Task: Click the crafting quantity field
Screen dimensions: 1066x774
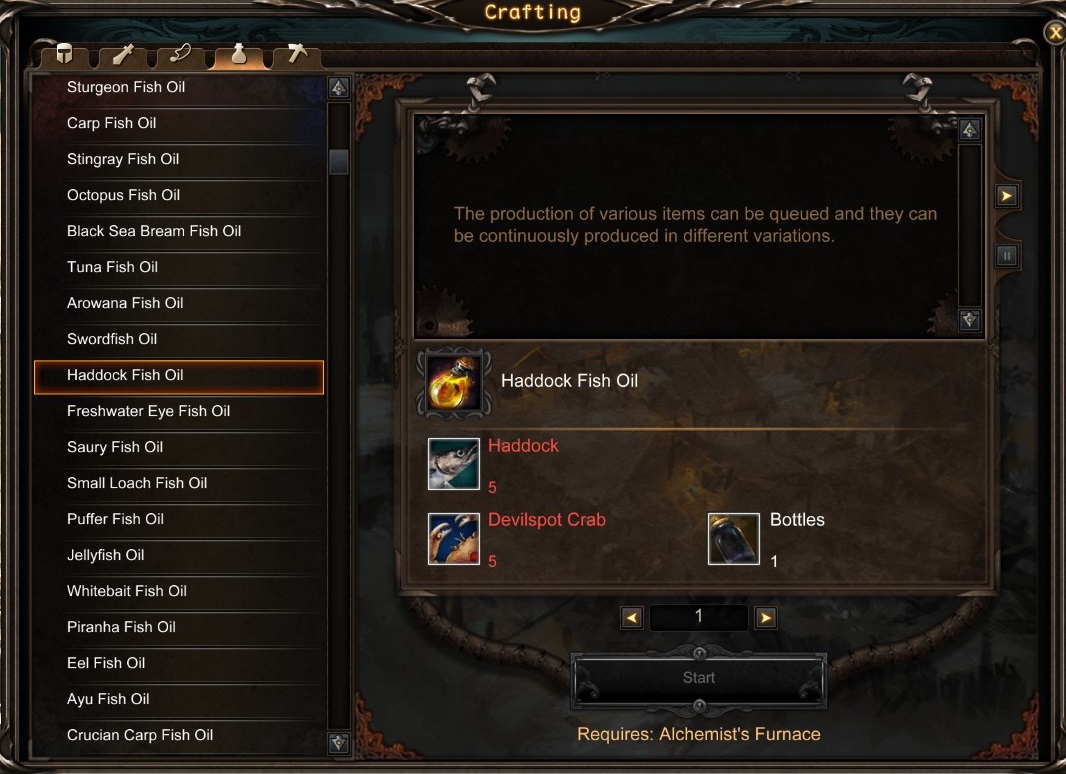Action: click(698, 617)
